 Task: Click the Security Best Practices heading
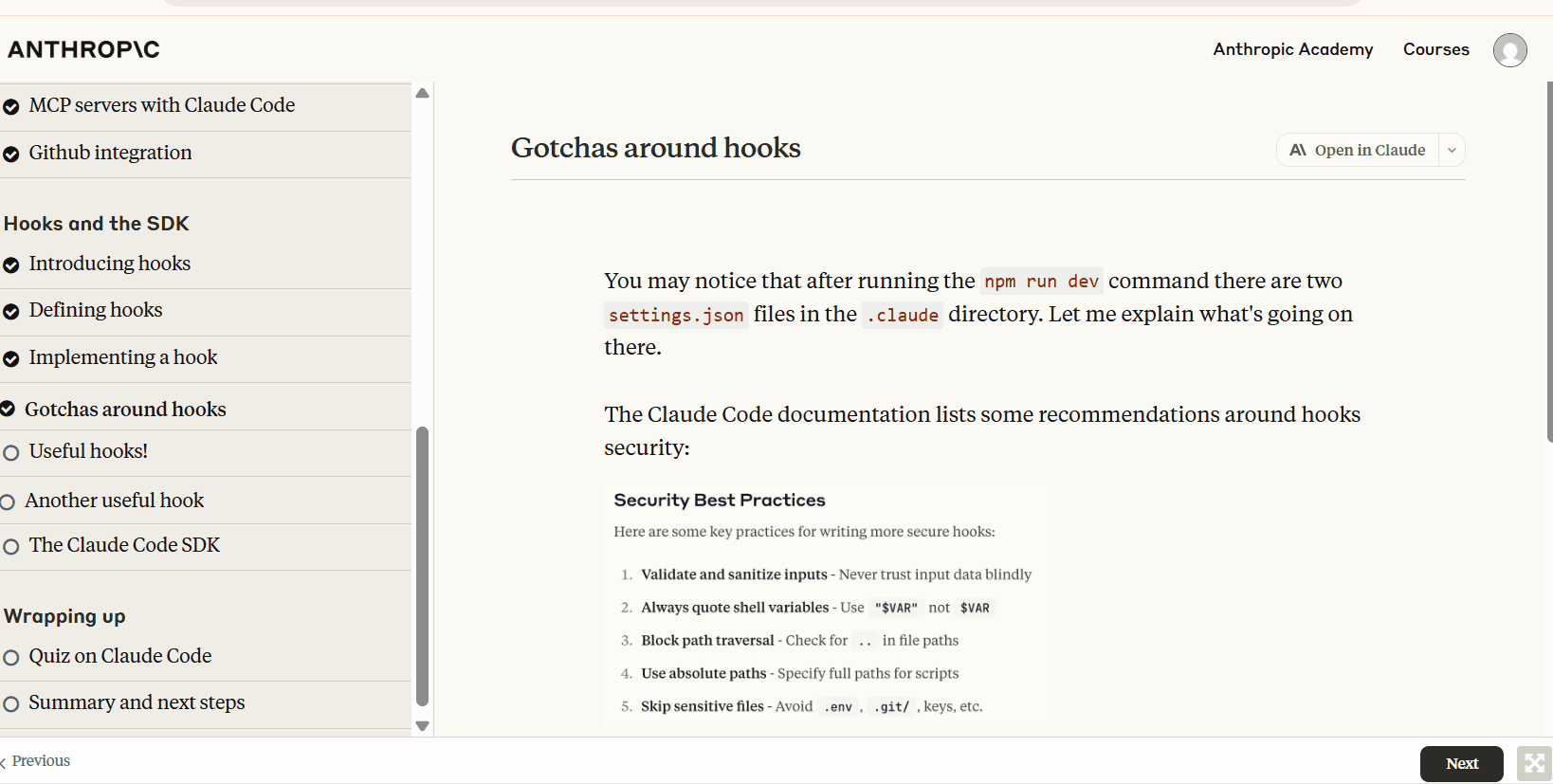(x=720, y=500)
